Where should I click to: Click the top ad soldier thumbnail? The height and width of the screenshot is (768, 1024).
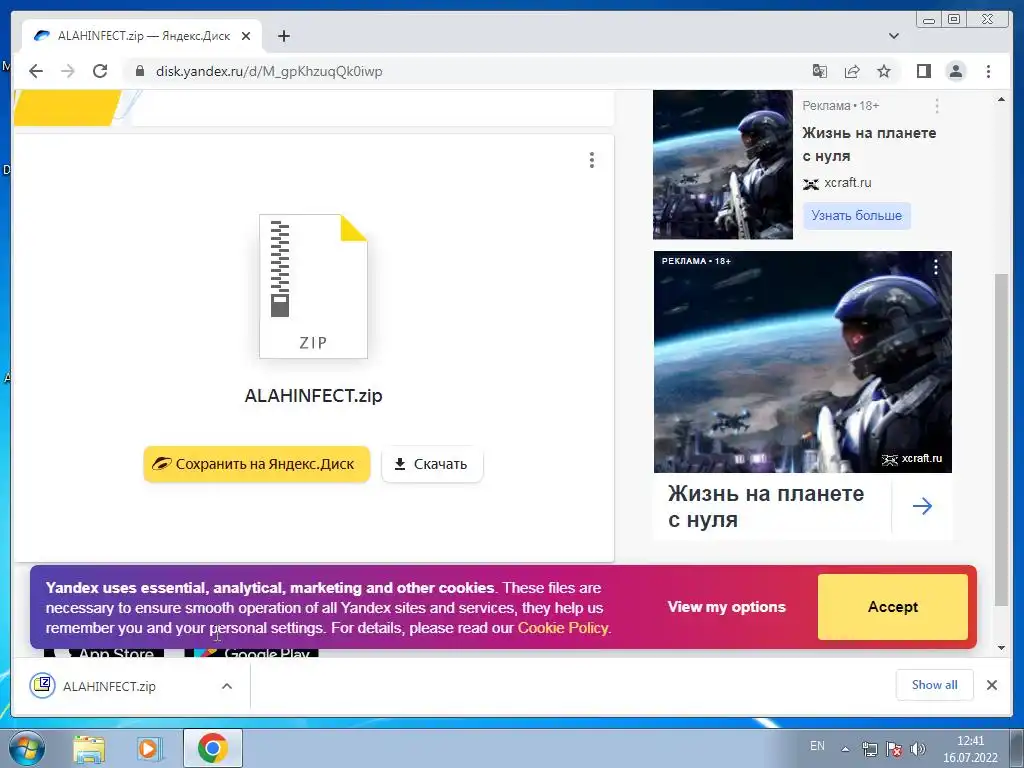723,165
